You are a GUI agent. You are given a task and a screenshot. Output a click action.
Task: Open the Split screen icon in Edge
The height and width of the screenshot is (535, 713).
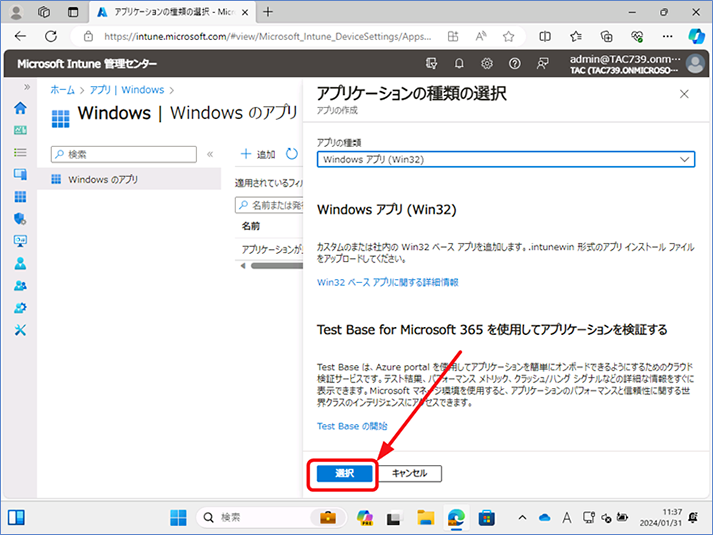point(545,36)
